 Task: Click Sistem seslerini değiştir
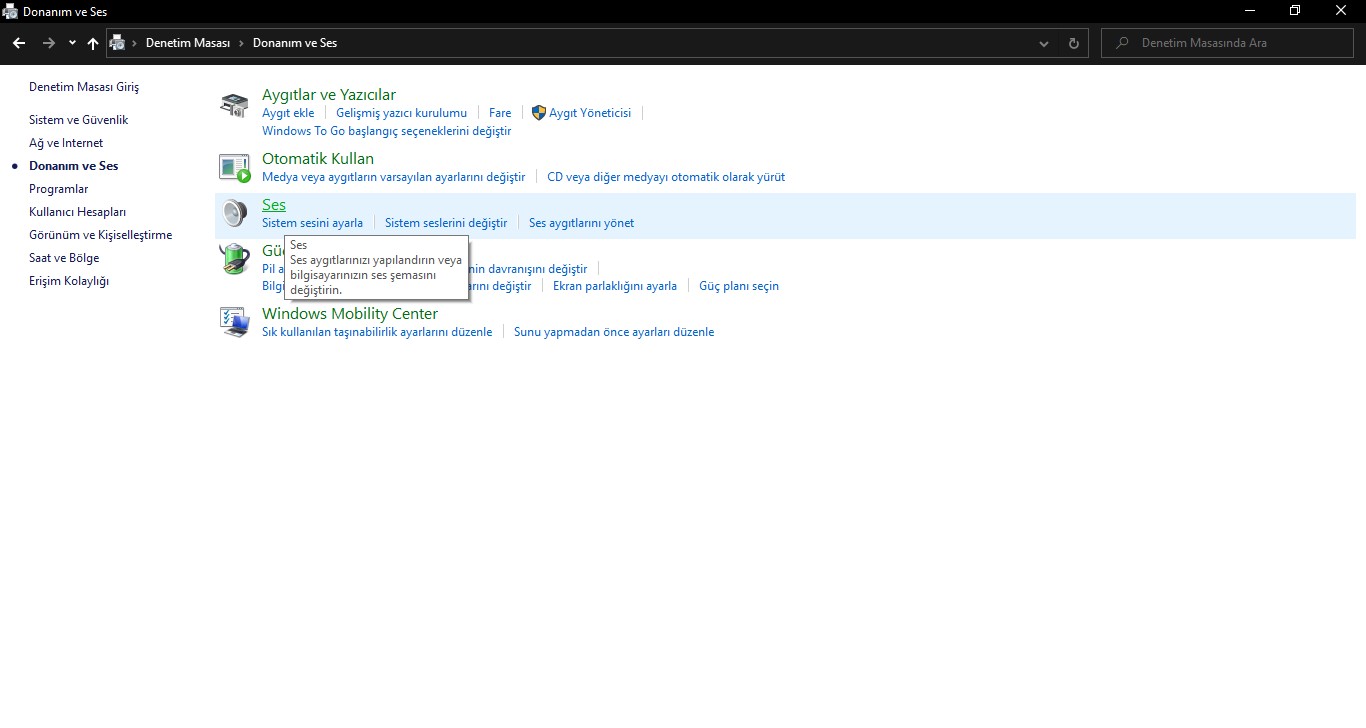[x=446, y=223]
